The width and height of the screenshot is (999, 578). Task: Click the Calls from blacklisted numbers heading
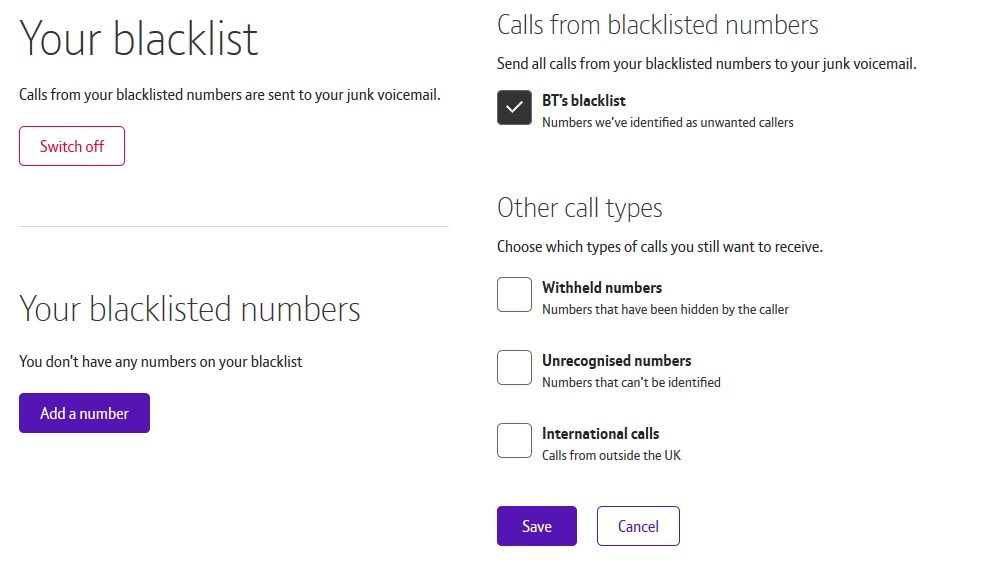pos(657,24)
